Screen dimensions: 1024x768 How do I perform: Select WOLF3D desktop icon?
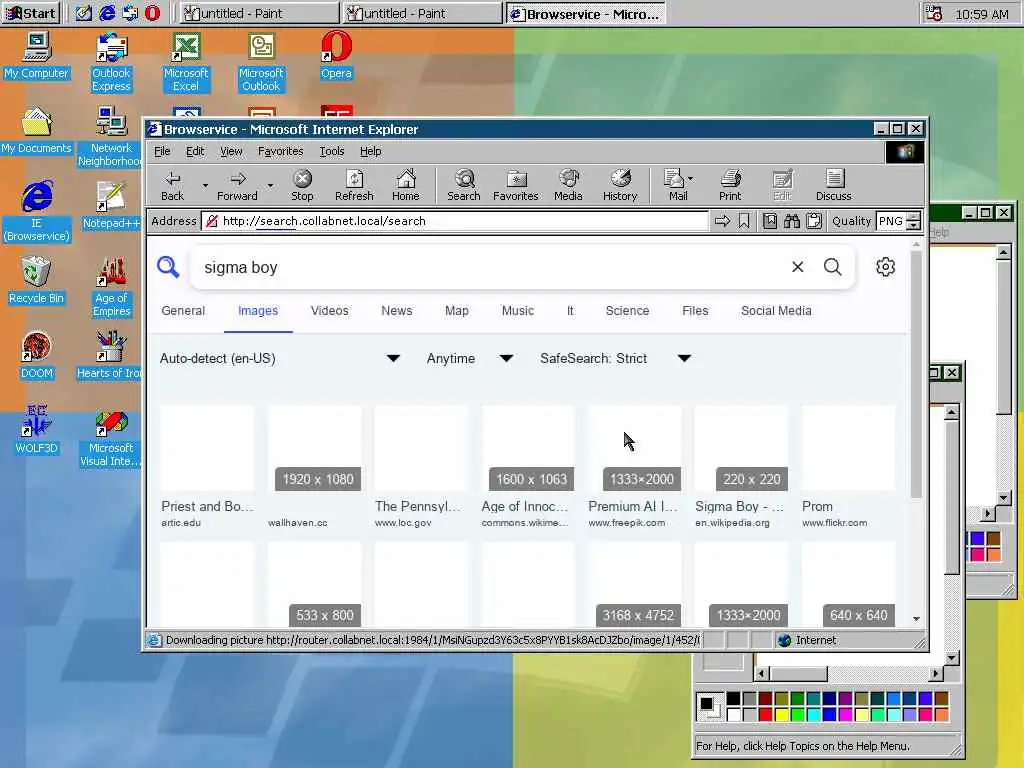(37, 430)
